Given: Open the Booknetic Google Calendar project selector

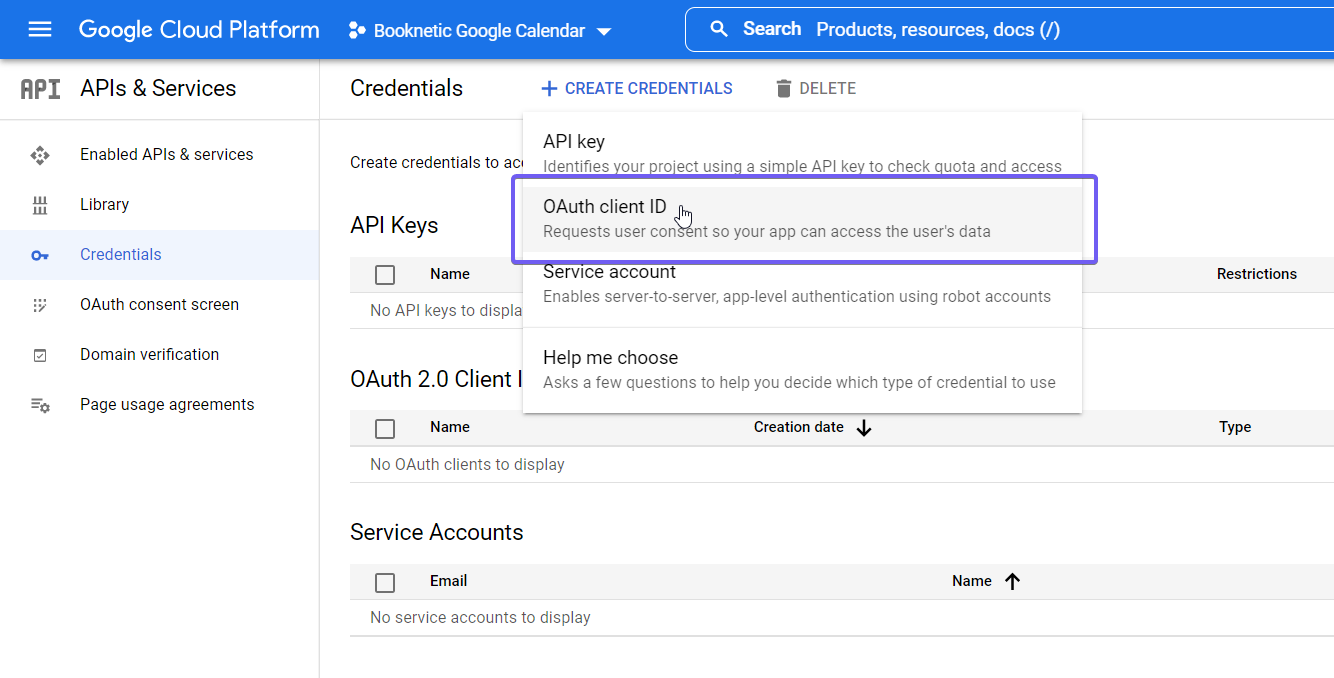Looking at the screenshot, I should coord(479,30).
